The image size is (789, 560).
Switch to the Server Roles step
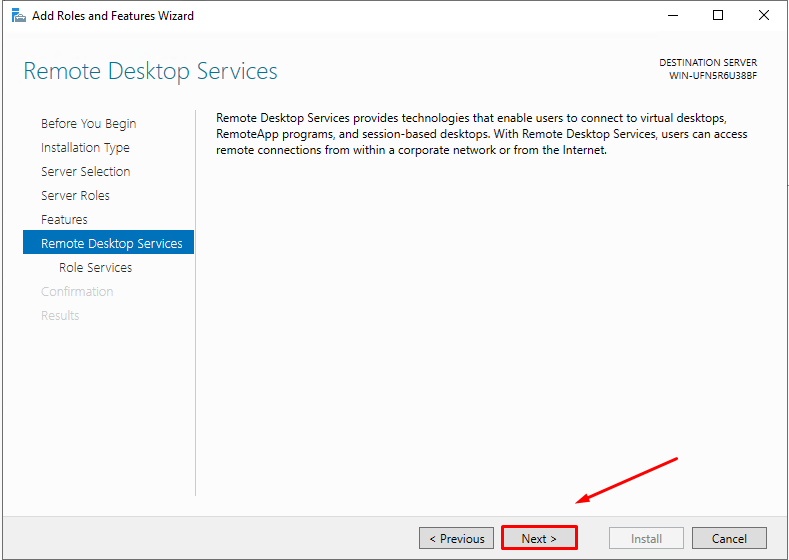pos(75,196)
